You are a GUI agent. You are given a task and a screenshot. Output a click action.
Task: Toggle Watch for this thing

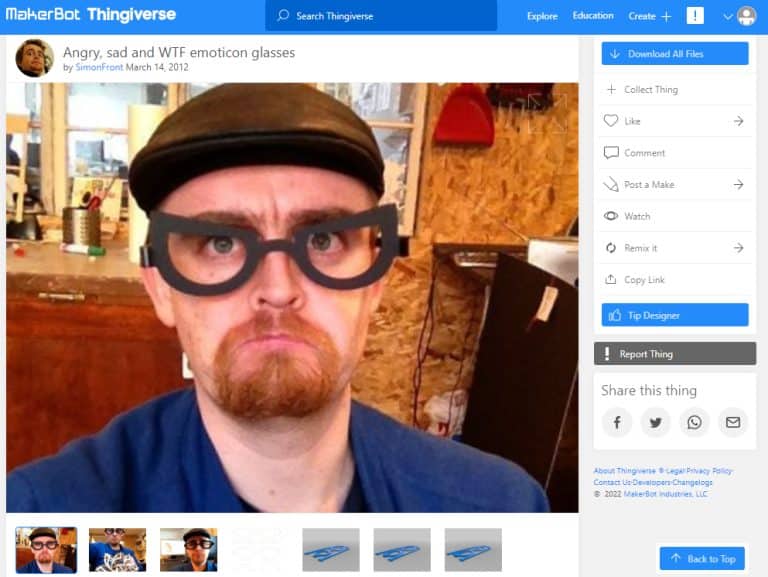tap(636, 216)
